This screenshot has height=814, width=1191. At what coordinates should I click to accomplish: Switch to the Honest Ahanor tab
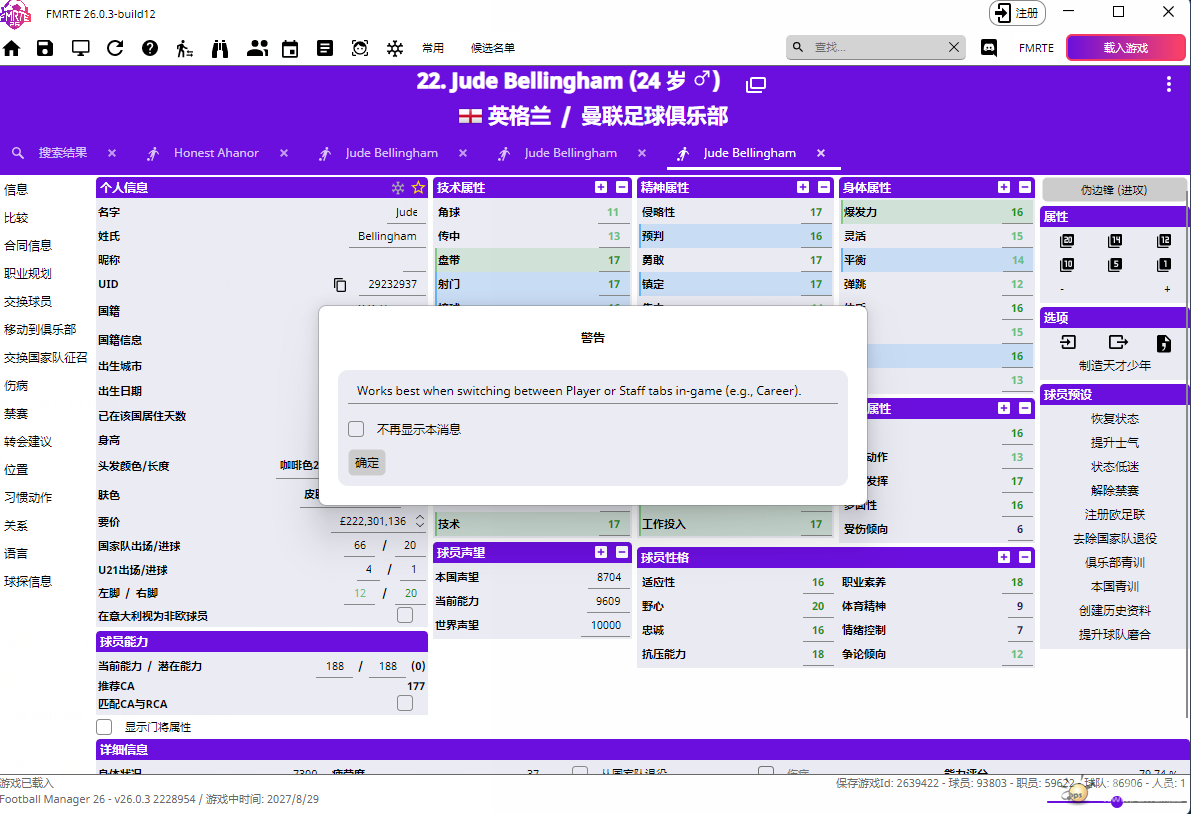pyautogui.click(x=216, y=153)
